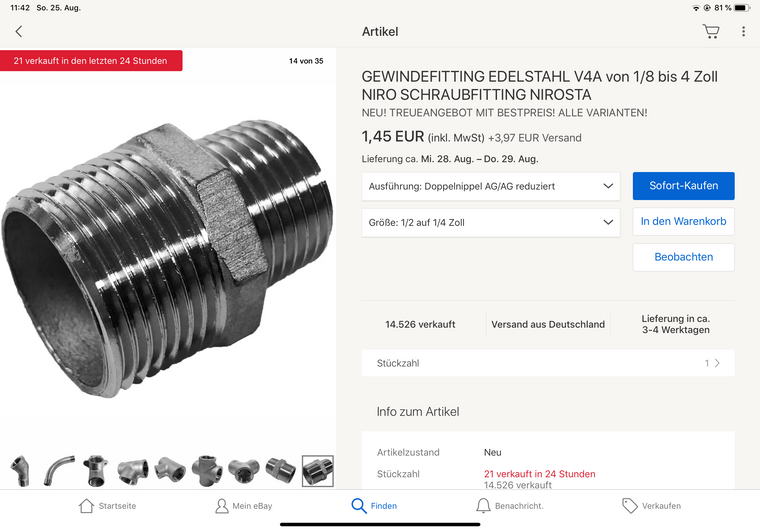Select the first elbow fitting thumbnail

(x=20, y=470)
